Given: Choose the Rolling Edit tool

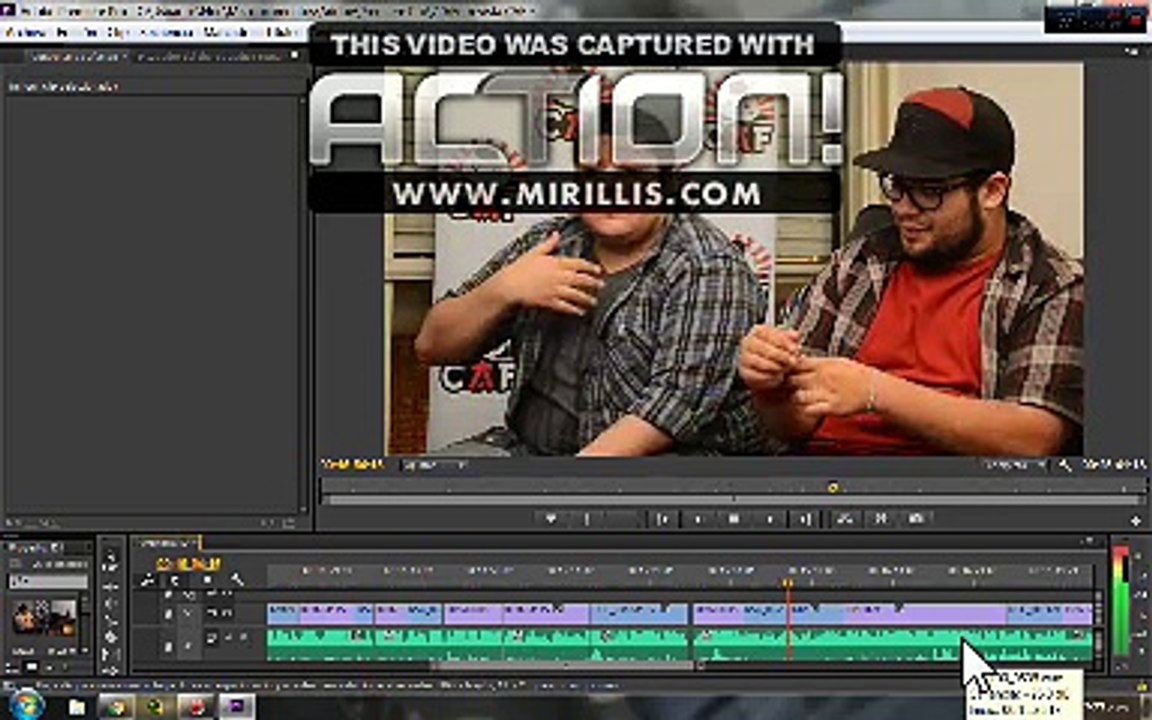Looking at the screenshot, I should point(111,603).
